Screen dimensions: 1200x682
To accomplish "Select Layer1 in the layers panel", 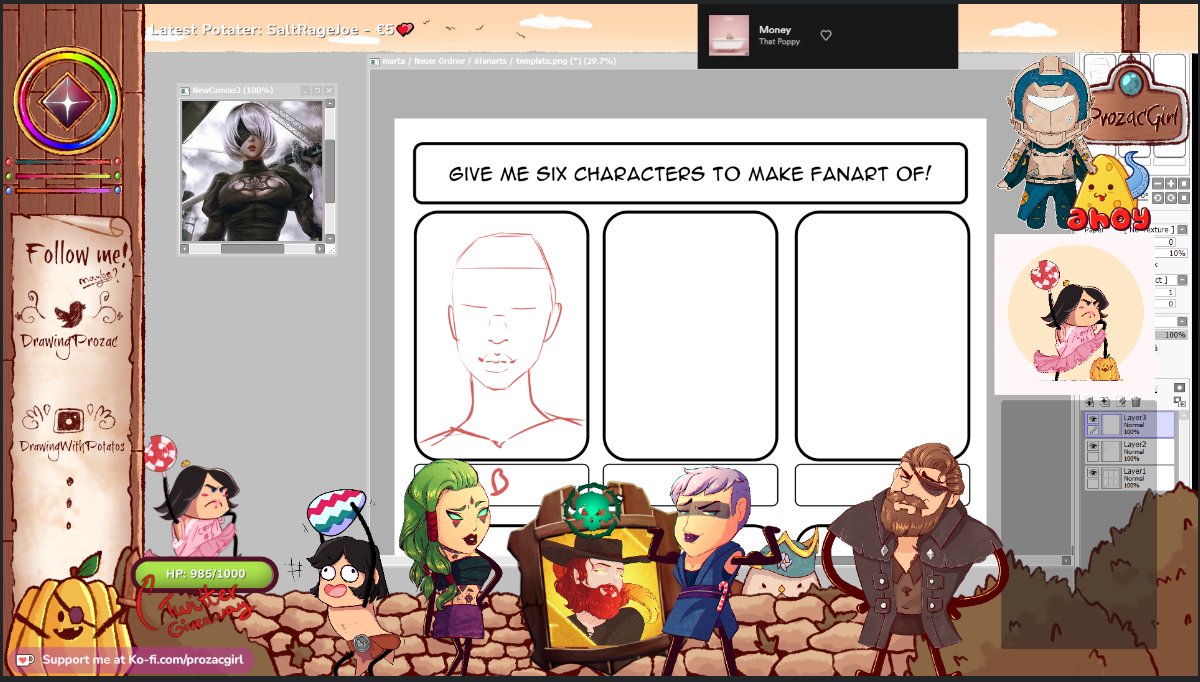I will [x=1130, y=478].
